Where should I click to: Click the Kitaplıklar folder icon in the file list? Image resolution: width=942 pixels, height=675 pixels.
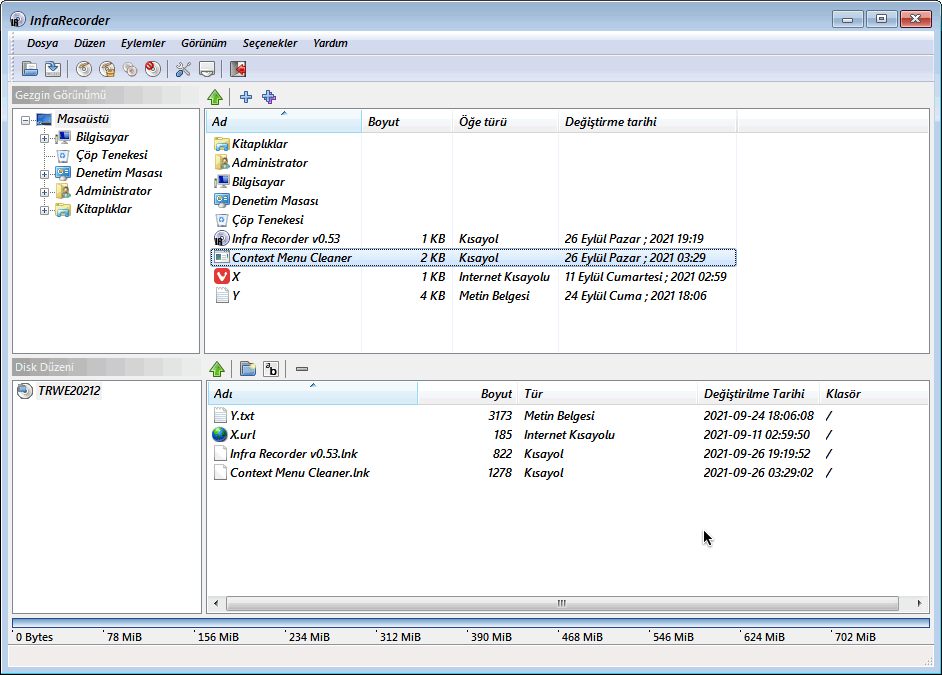tap(222, 144)
